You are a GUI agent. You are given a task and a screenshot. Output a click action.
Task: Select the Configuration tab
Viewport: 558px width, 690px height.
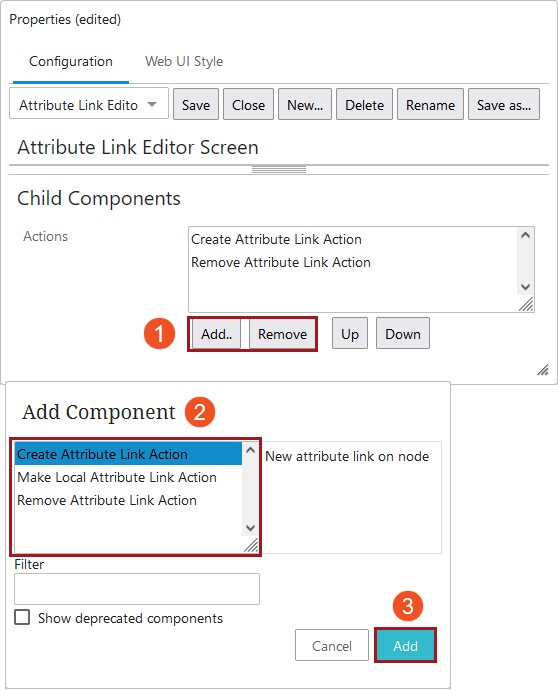(x=71, y=61)
